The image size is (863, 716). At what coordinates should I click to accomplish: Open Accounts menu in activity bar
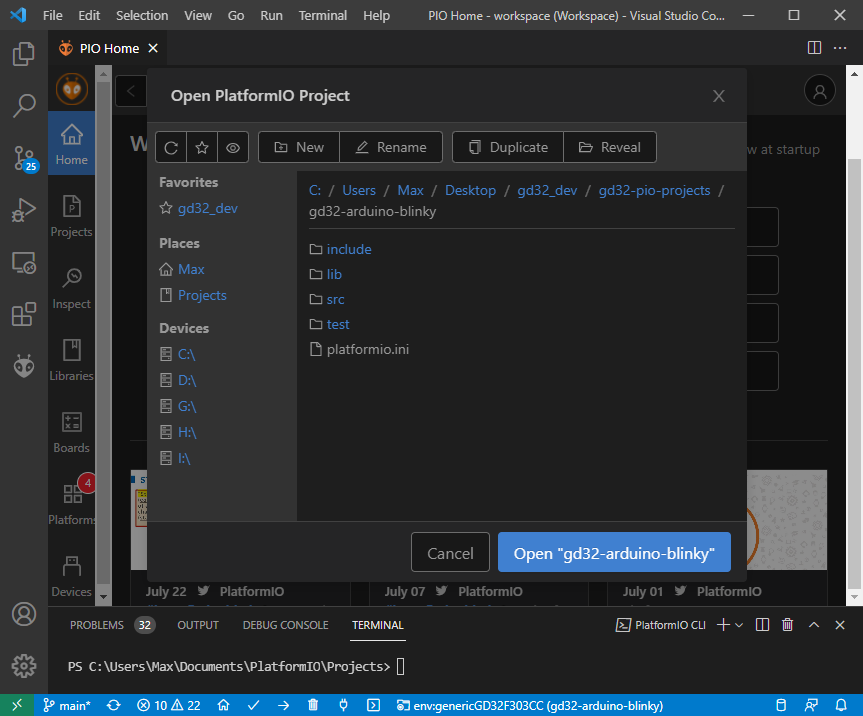[24, 614]
